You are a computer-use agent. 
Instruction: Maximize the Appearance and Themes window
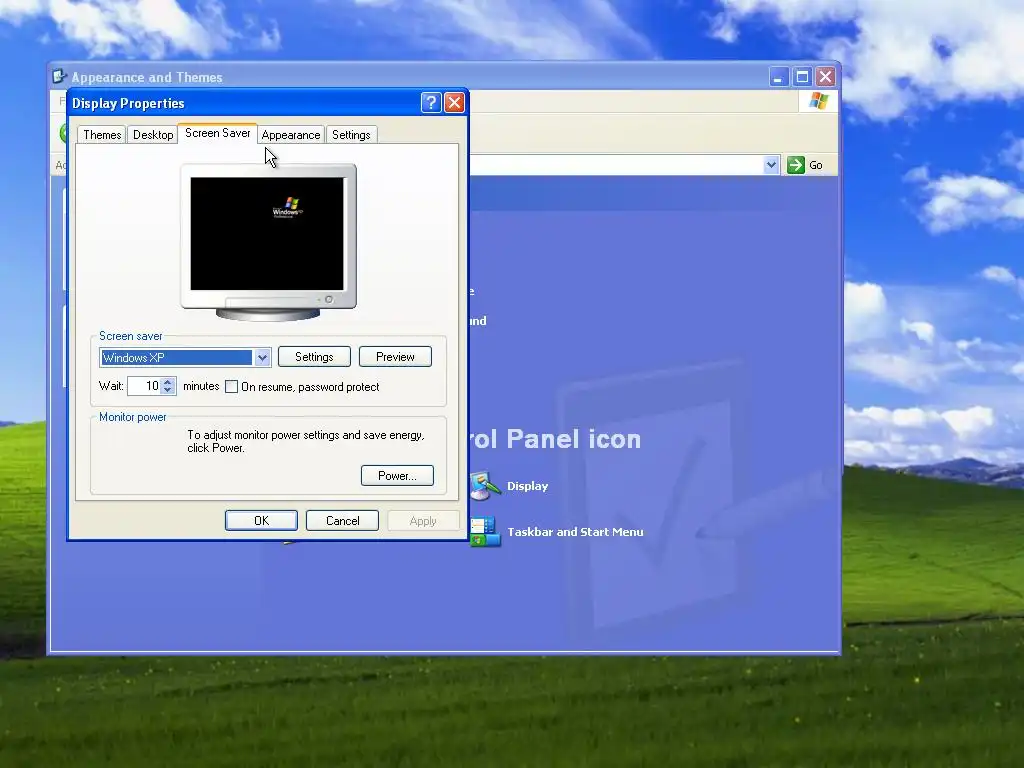(802, 77)
